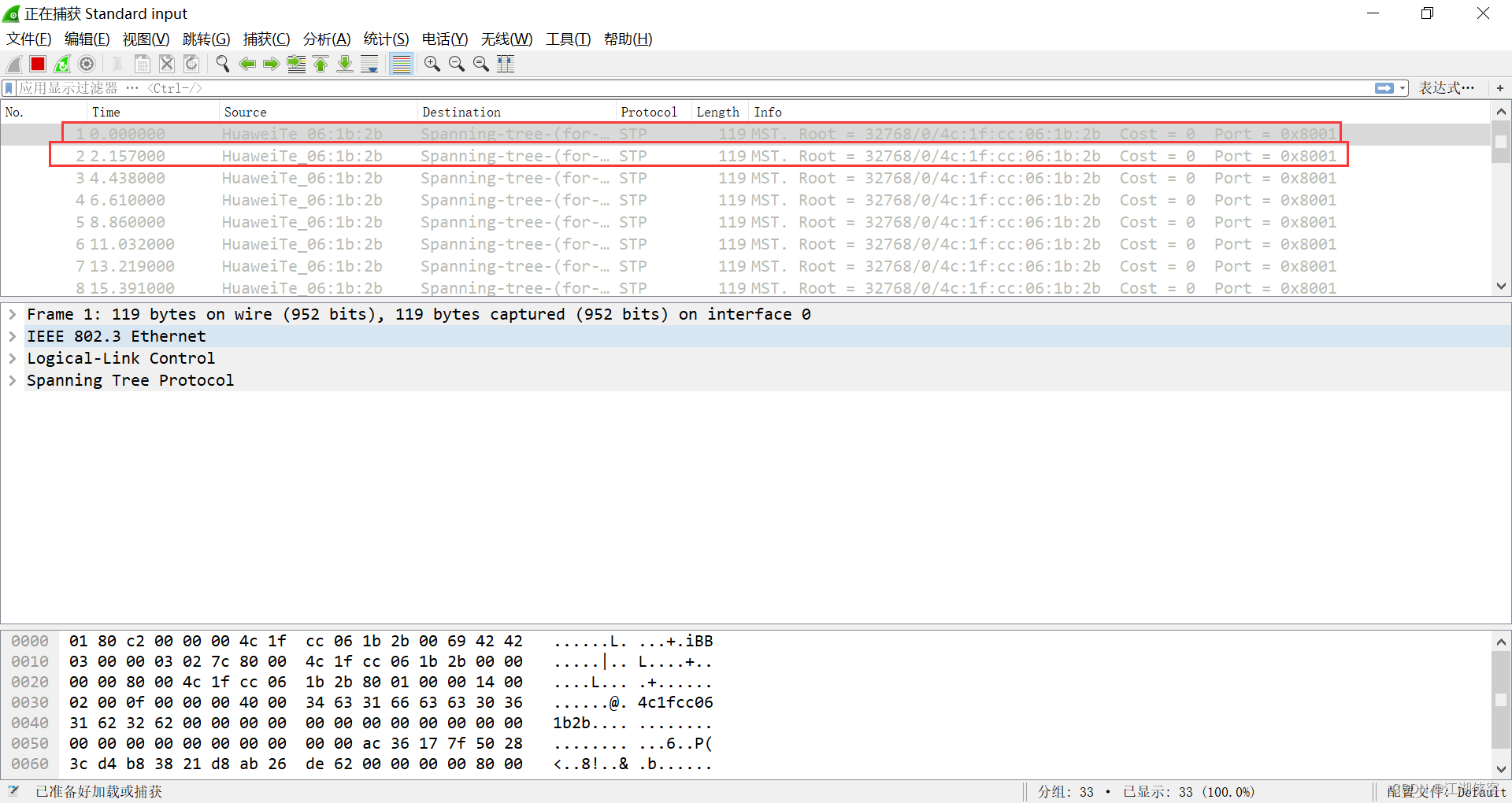
Task: Open the 跳转(G) menu
Action: click(206, 39)
